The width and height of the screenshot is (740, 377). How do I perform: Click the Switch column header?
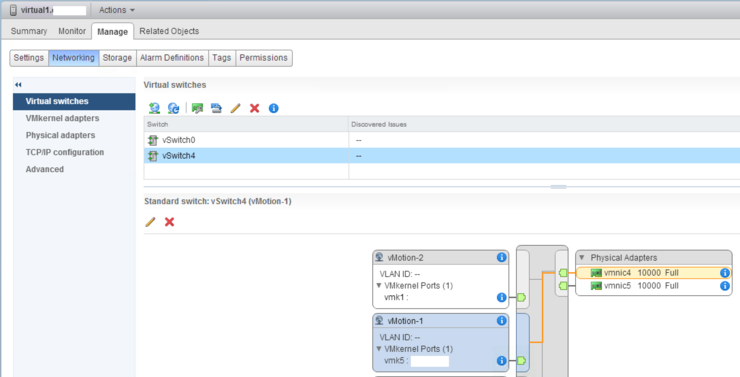[246, 124]
